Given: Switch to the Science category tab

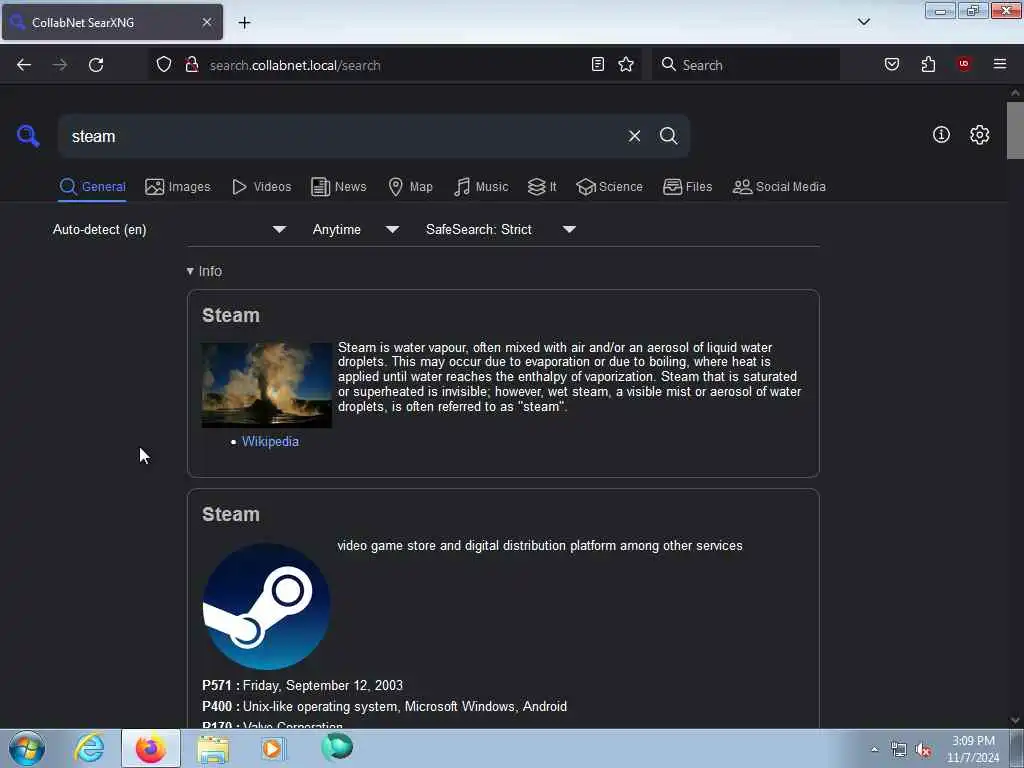Looking at the screenshot, I should [609, 187].
